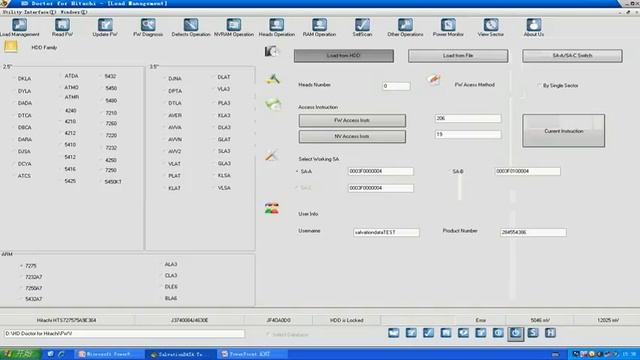
Task: Open Other Operations from the toolbar
Action: (405, 28)
